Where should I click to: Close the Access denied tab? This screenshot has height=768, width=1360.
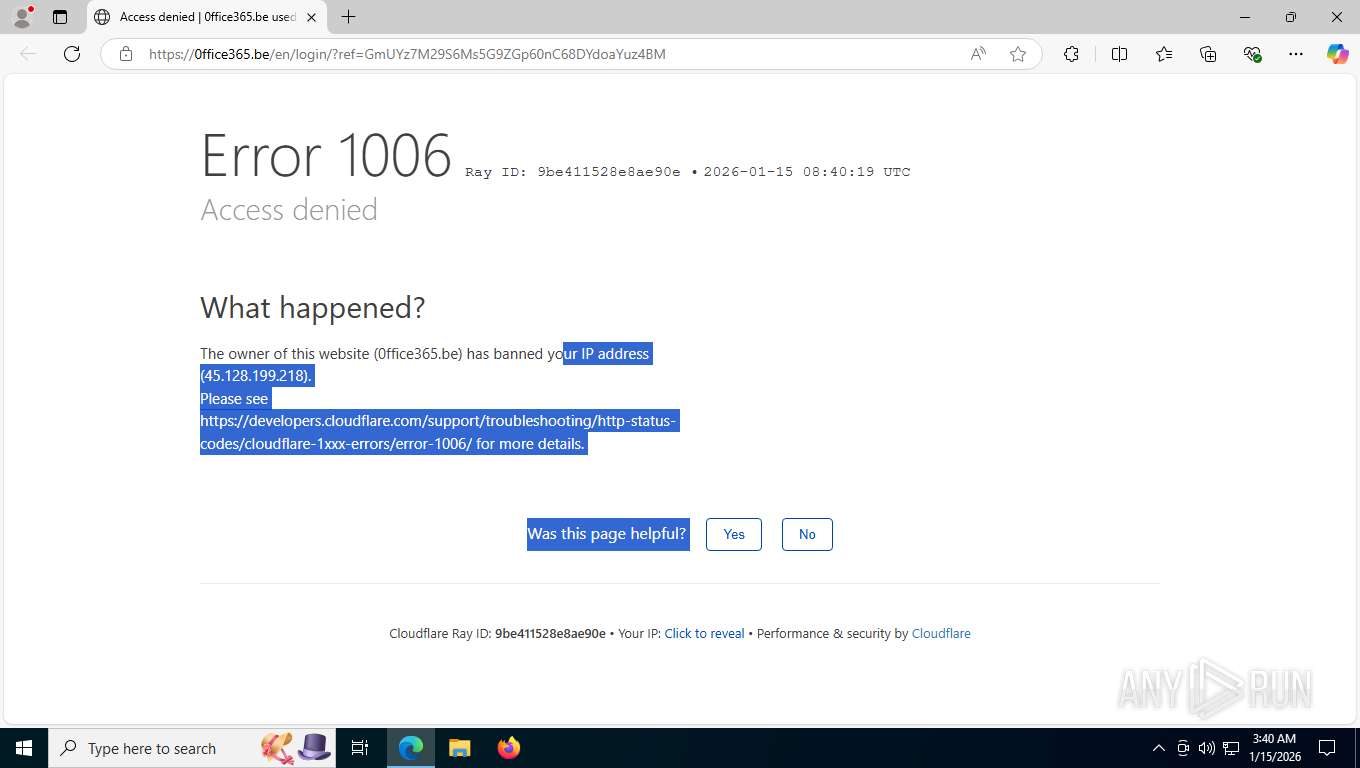[x=311, y=17]
